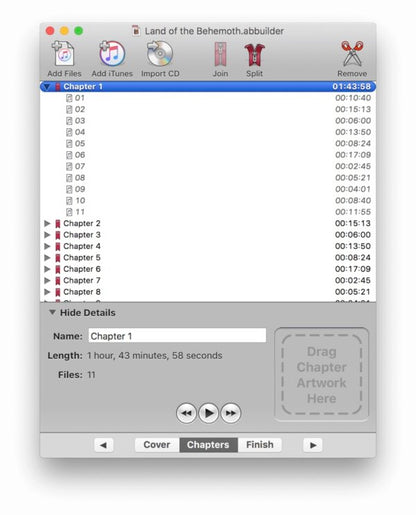Close the window with the red button
The width and height of the screenshot is (416, 515).
[50, 31]
